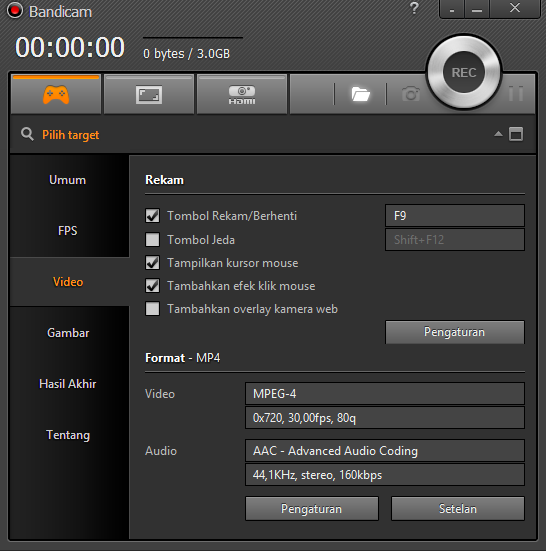Click the Shift+F12 hotkey field
The image size is (546, 551).
pos(455,240)
